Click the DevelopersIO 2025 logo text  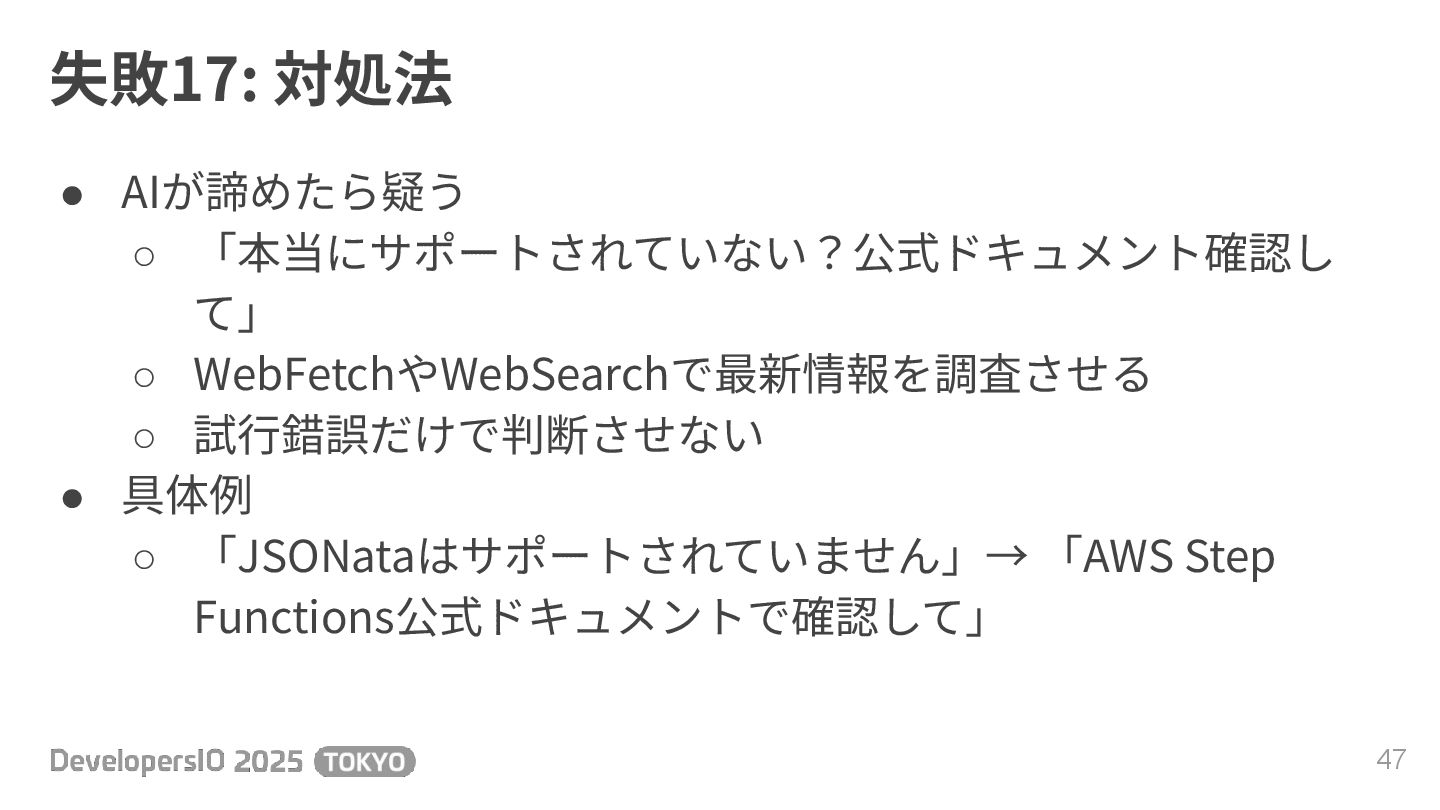pyautogui.click(x=176, y=762)
